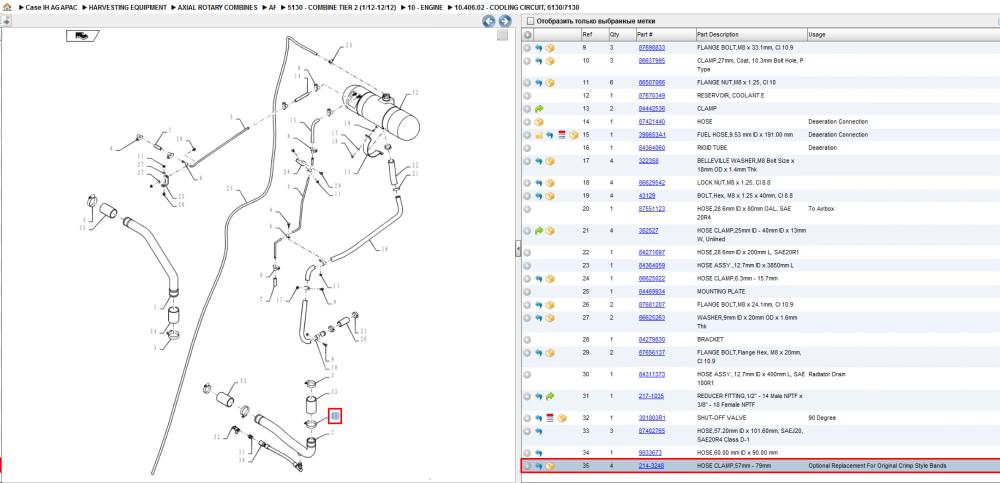Toggle selection circle for Ref 12 reservoir
The height and width of the screenshot is (483, 1000).
[527, 96]
